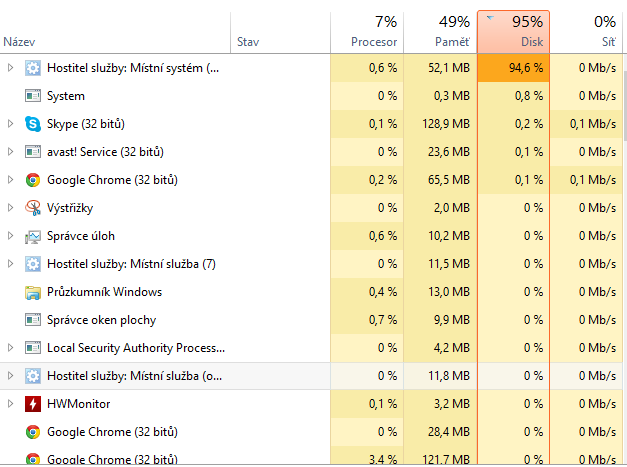This screenshot has width=627, height=467.
Task: Click the avast! Service process icon
Action: pos(33,152)
